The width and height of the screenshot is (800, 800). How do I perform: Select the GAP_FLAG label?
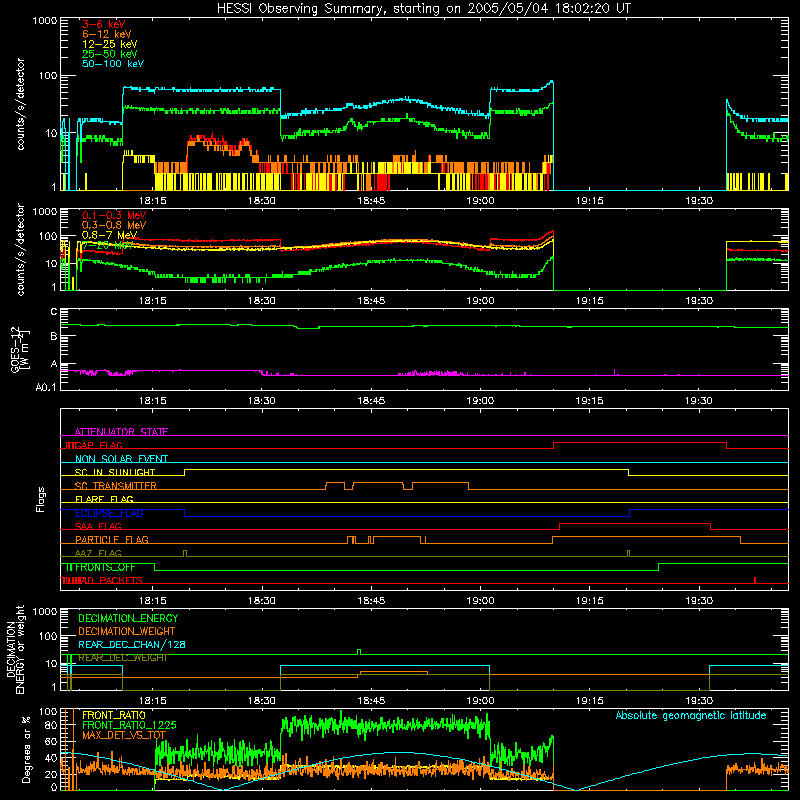pyautogui.click(x=98, y=445)
